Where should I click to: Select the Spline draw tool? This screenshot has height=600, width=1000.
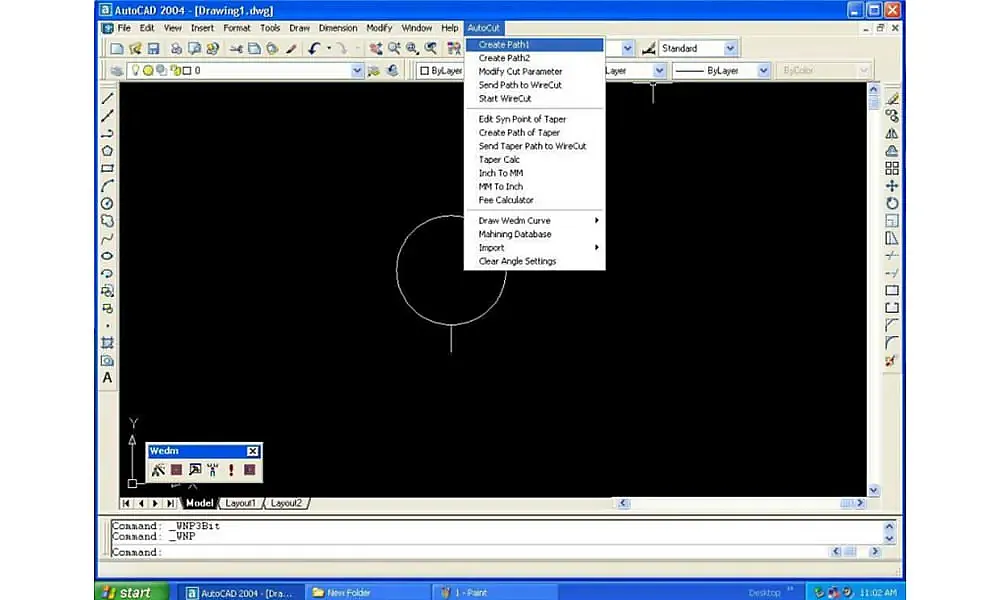[107, 238]
